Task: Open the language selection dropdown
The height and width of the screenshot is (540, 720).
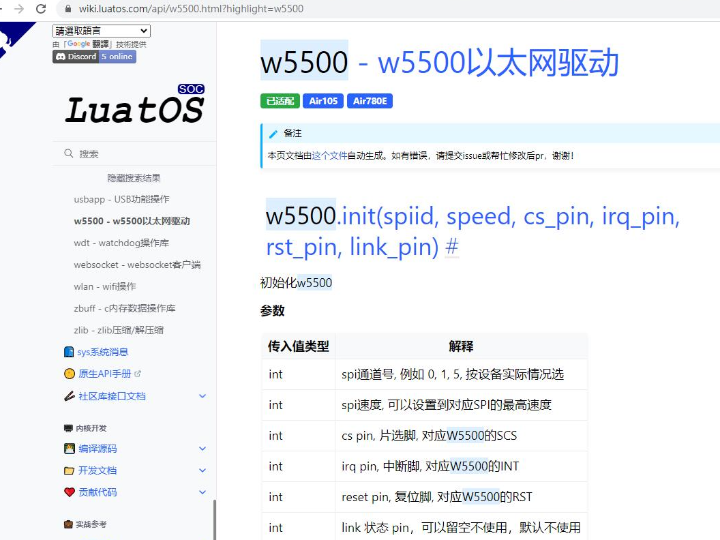Action: click(101, 31)
